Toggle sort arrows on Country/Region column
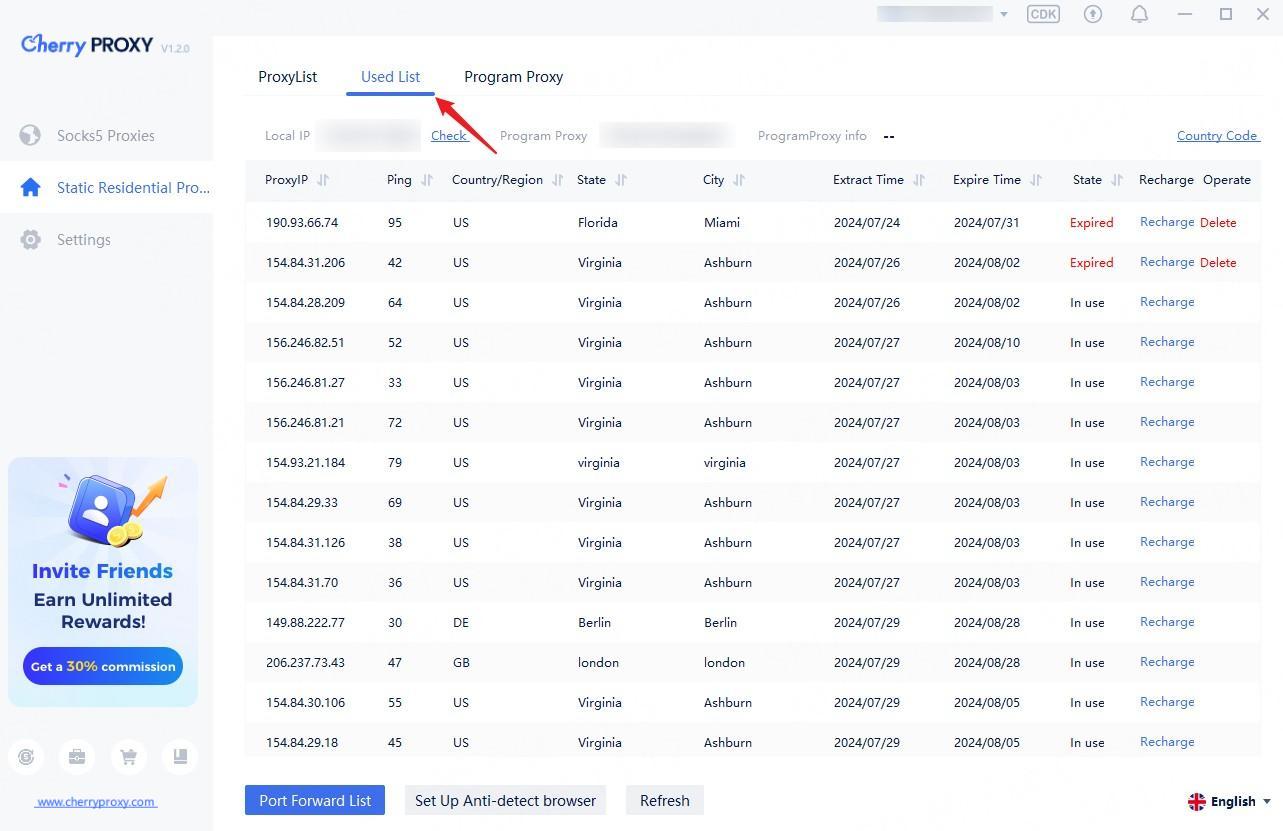Screen dimensions: 1283x831 (x=558, y=180)
